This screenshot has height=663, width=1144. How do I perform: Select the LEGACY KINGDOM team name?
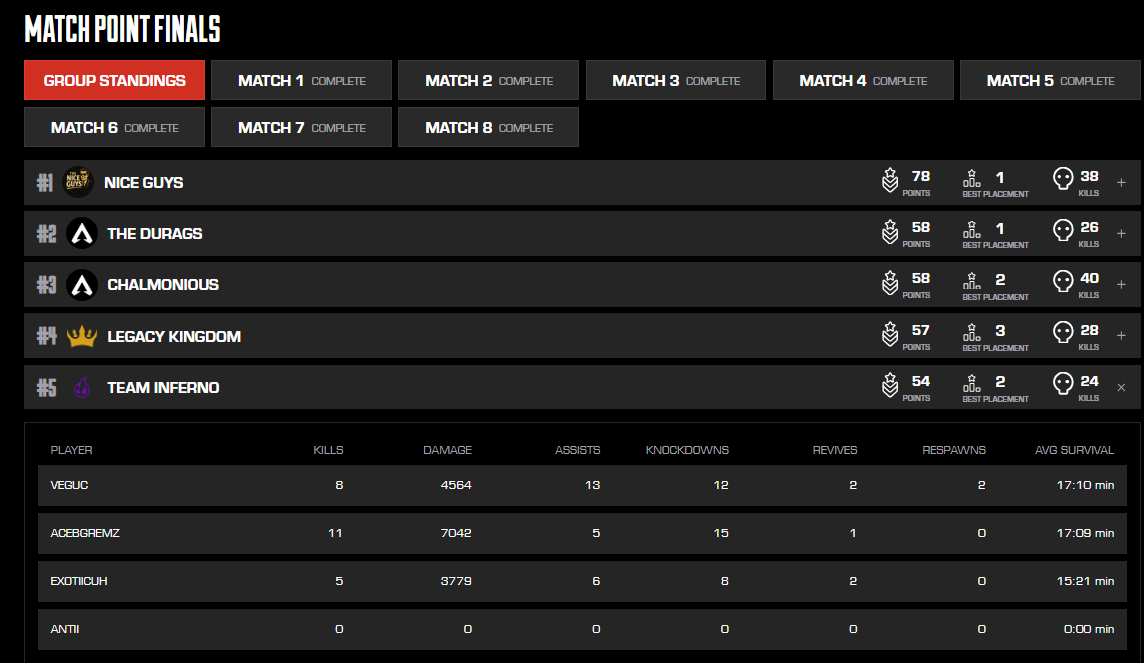click(174, 336)
